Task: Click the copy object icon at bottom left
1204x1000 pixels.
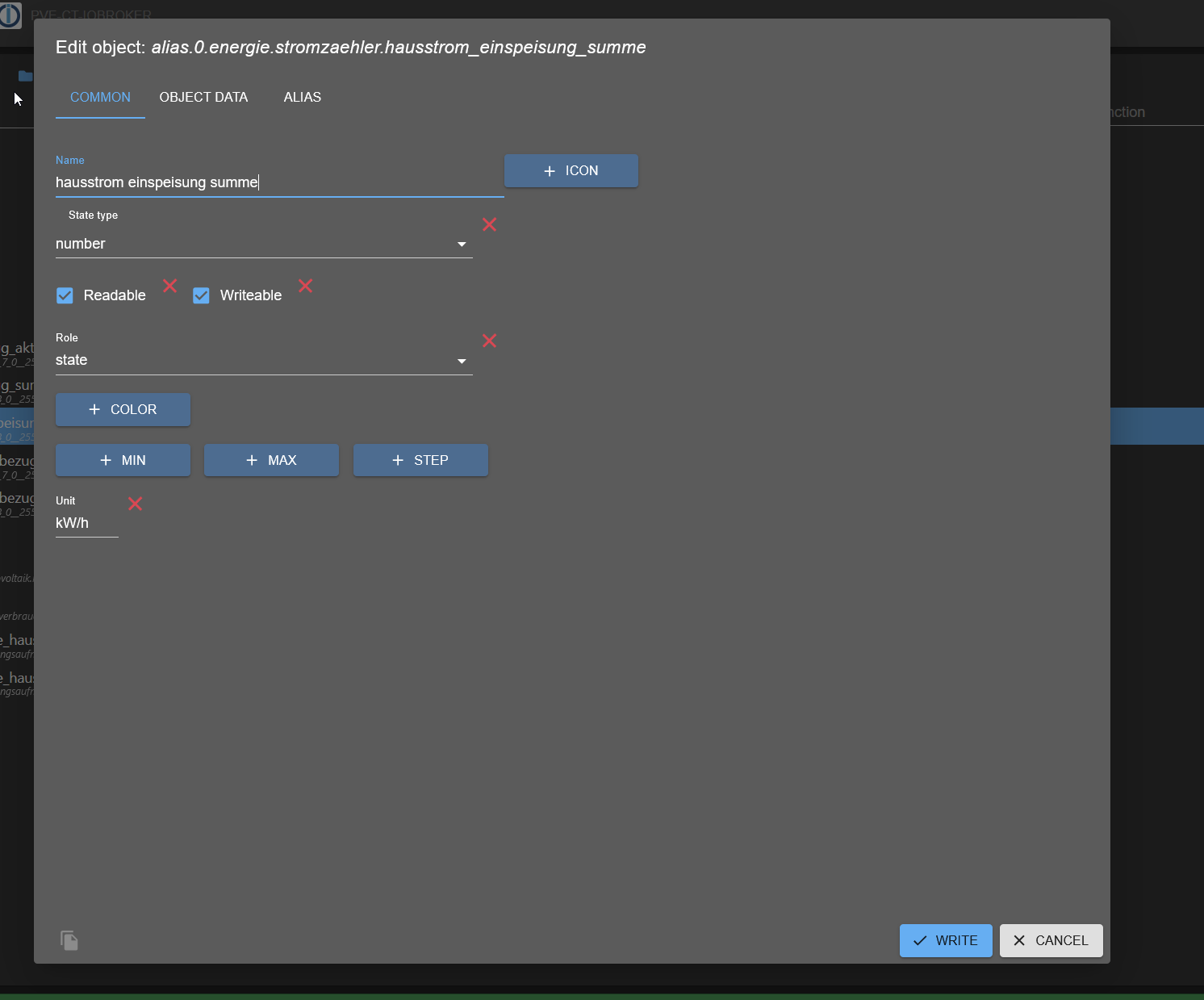Action: [69, 940]
